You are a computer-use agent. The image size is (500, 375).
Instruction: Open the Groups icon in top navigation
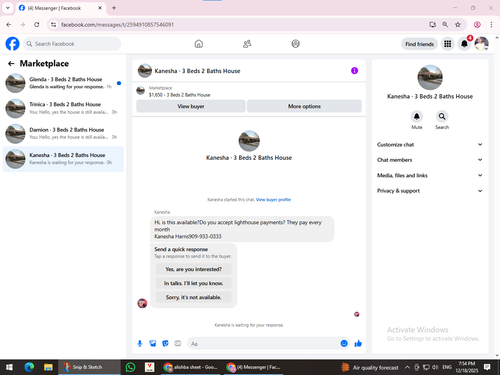pyautogui.click(x=295, y=44)
